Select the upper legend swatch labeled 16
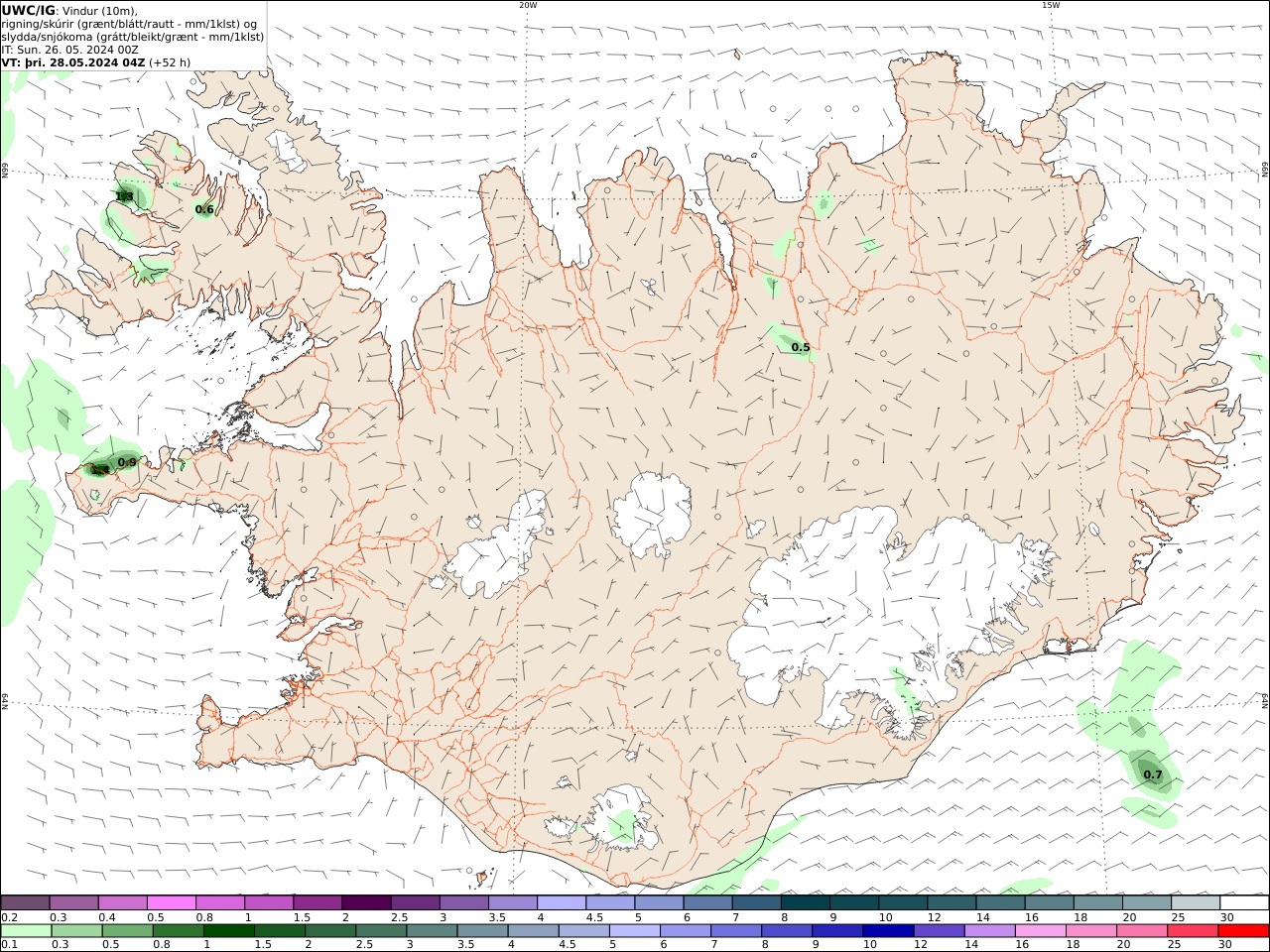The height and width of the screenshot is (952, 1270). (1048, 902)
